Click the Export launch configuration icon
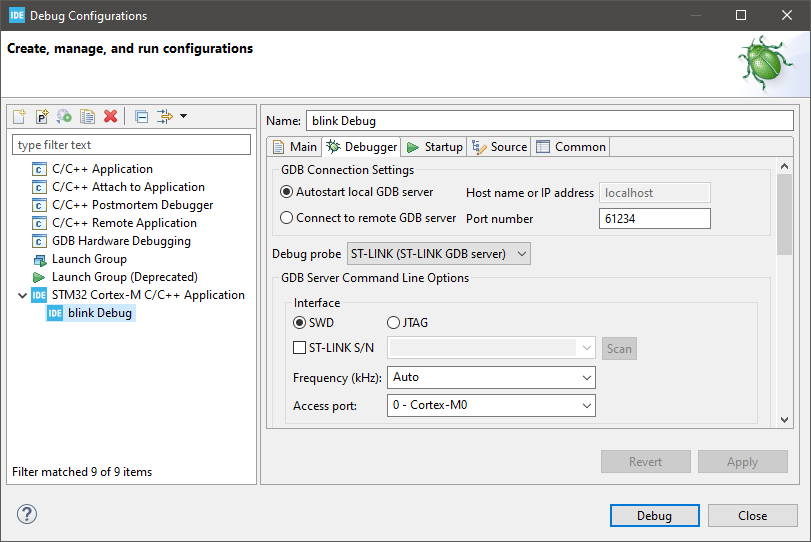 pyautogui.click(x=65, y=116)
